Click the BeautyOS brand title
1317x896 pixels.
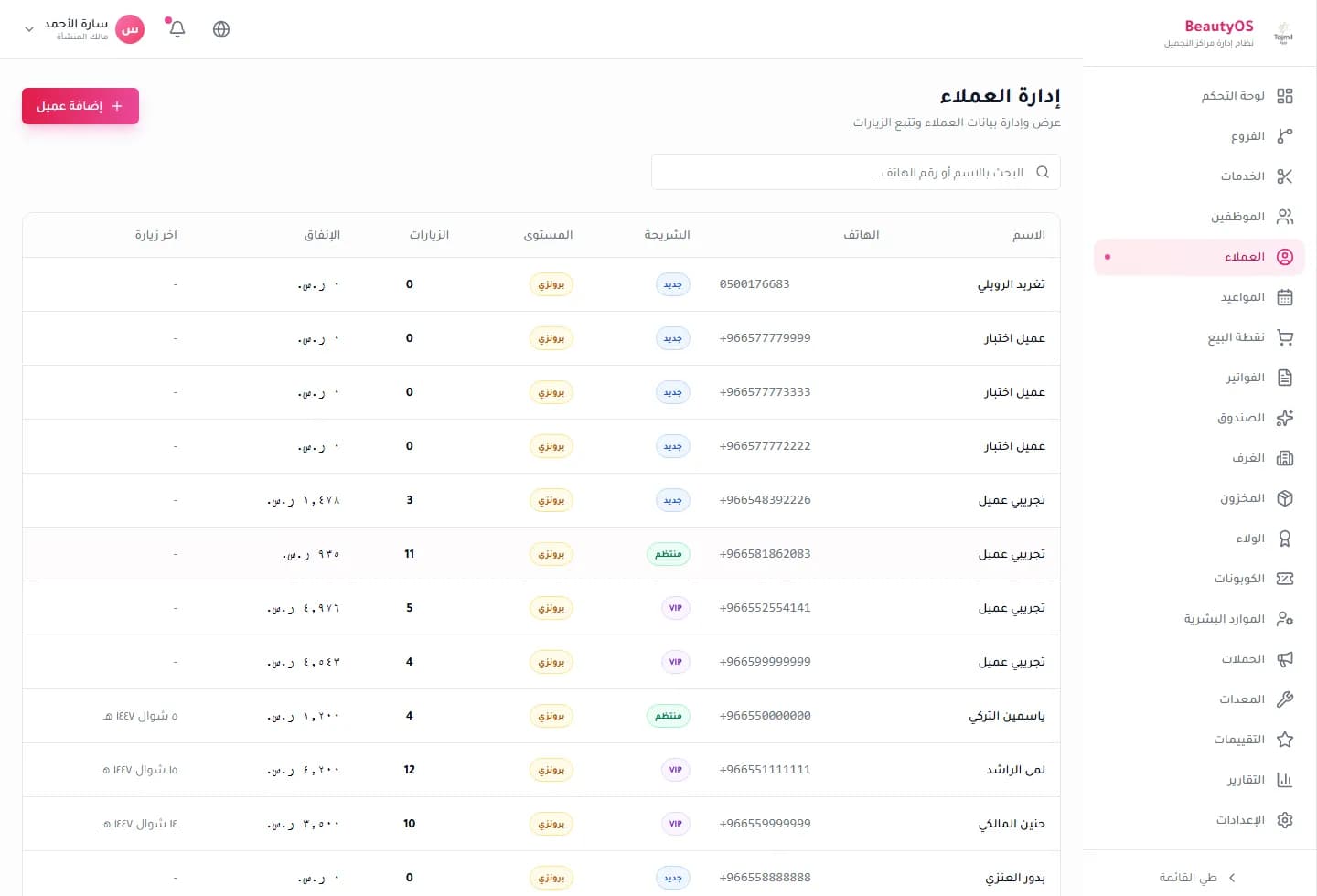tap(1218, 26)
